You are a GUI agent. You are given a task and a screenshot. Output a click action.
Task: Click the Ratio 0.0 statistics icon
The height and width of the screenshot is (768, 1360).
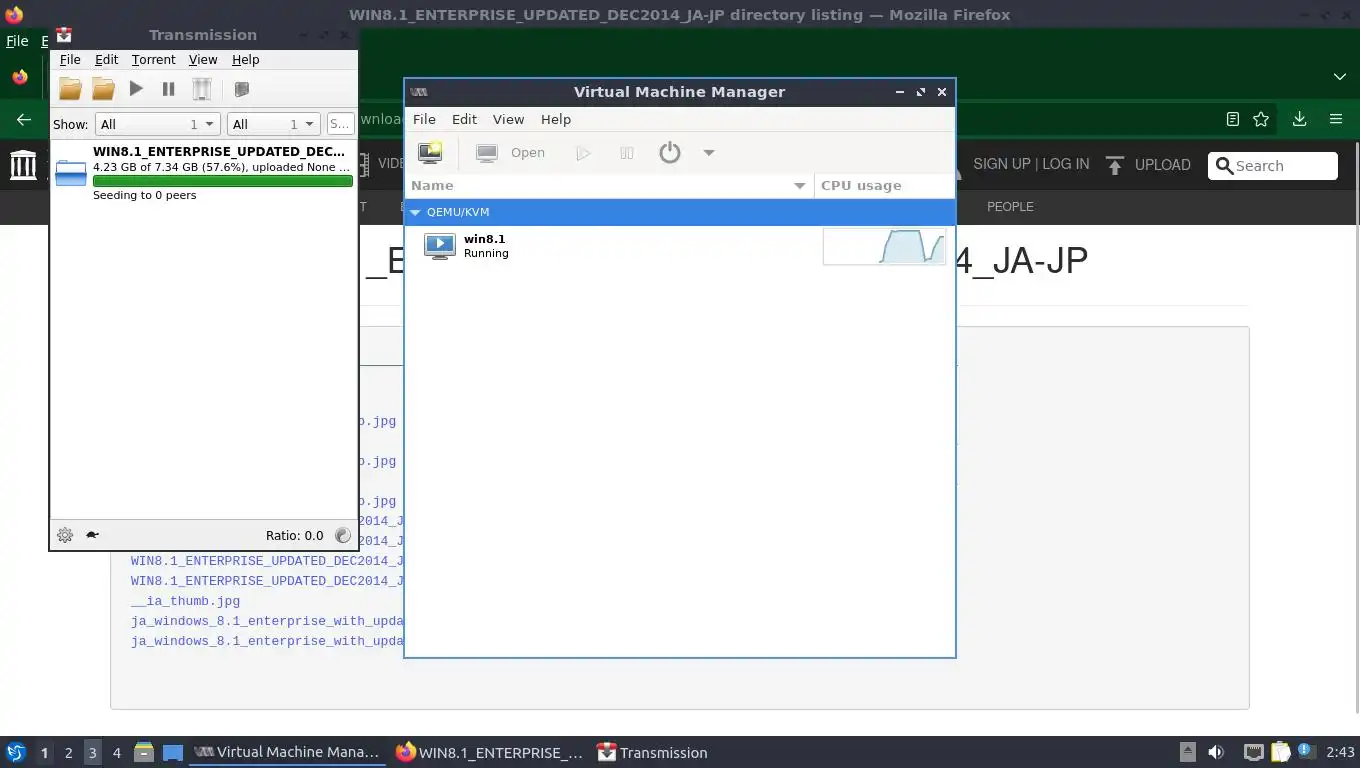(x=343, y=535)
